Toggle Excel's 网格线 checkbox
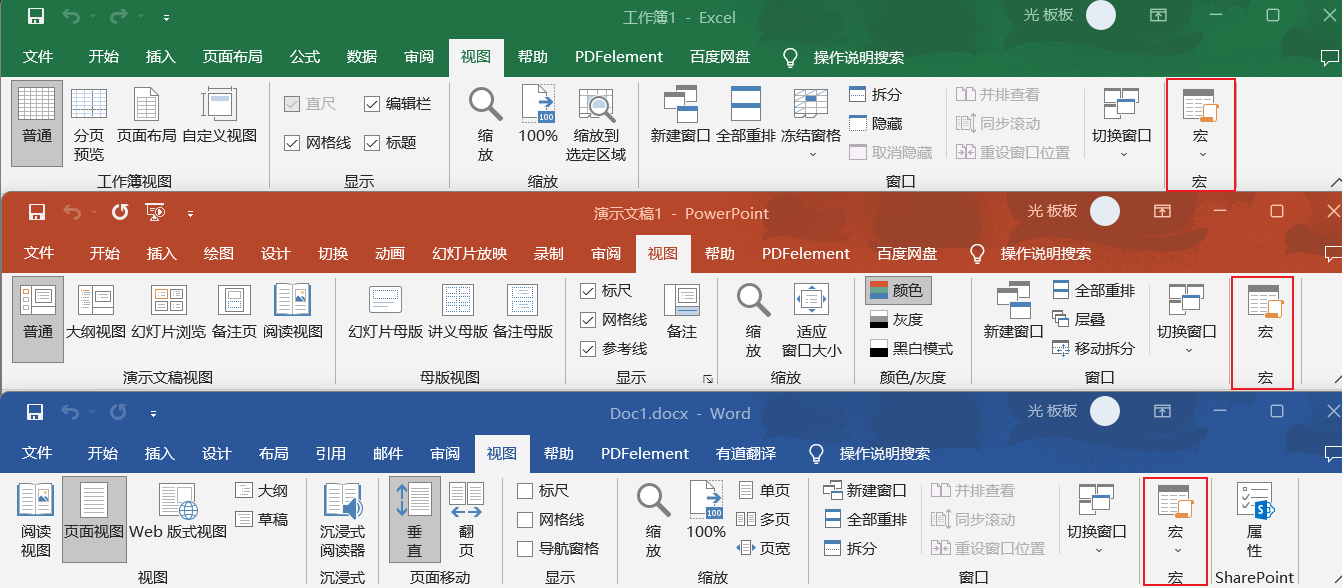This screenshot has height=588, width=1342. [x=292, y=143]
